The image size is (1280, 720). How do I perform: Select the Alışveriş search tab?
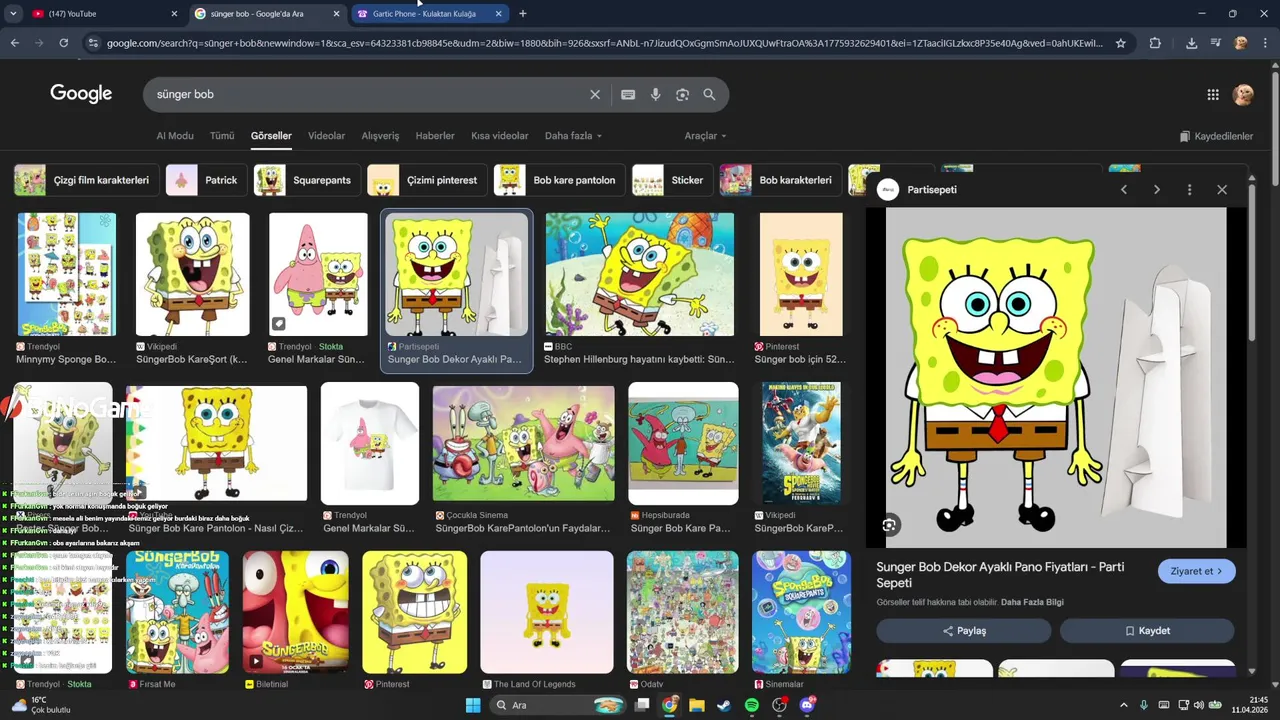(380, 136)
